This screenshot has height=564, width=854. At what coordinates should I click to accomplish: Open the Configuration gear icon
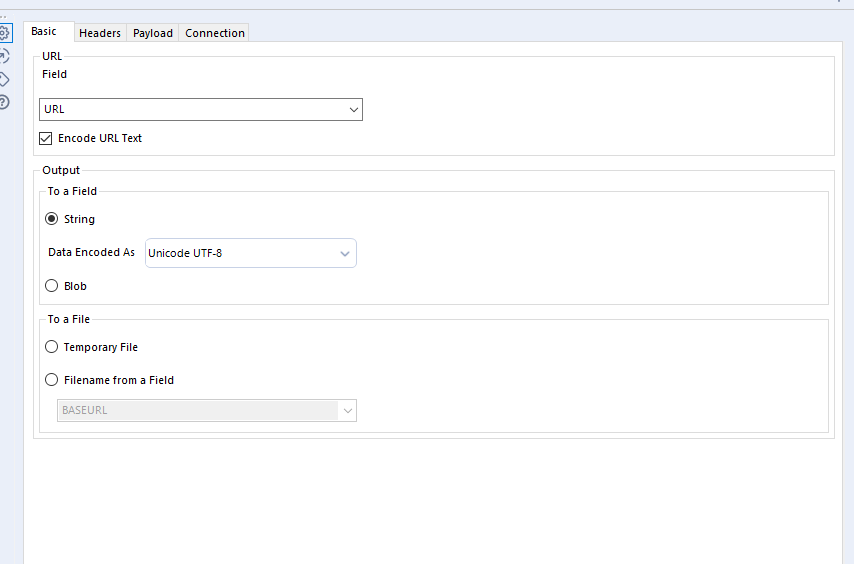5,33
